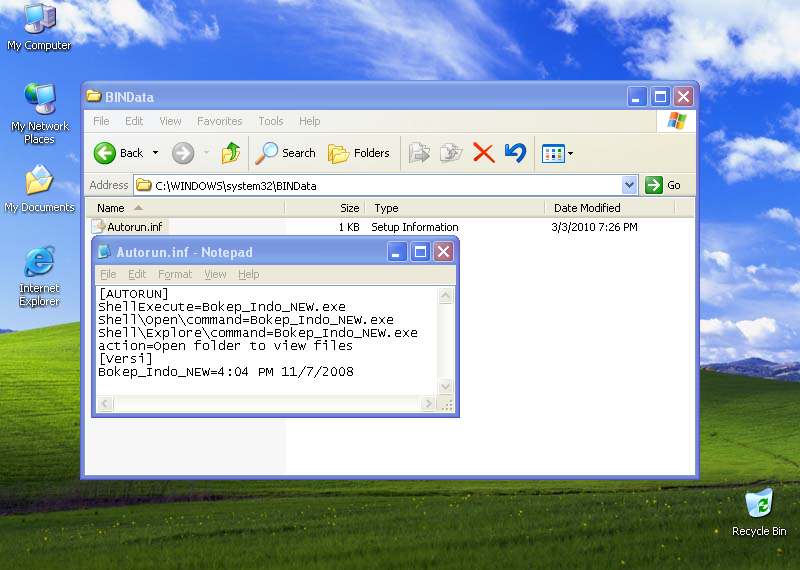Click the red Delete icon in toolbar
Screen dimensions: 800x570
[483, 153]
